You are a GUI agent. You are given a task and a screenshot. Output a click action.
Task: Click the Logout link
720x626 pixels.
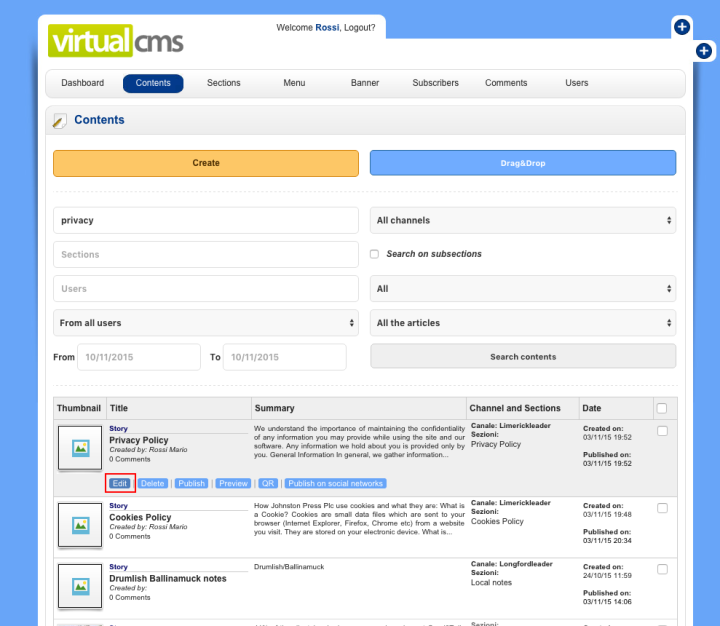(359, 27)
